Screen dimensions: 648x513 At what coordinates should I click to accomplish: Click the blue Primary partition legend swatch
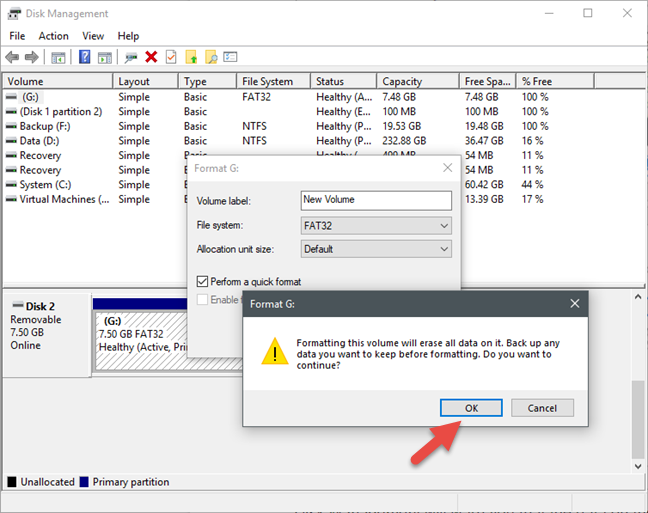click(x=84, y=482)
